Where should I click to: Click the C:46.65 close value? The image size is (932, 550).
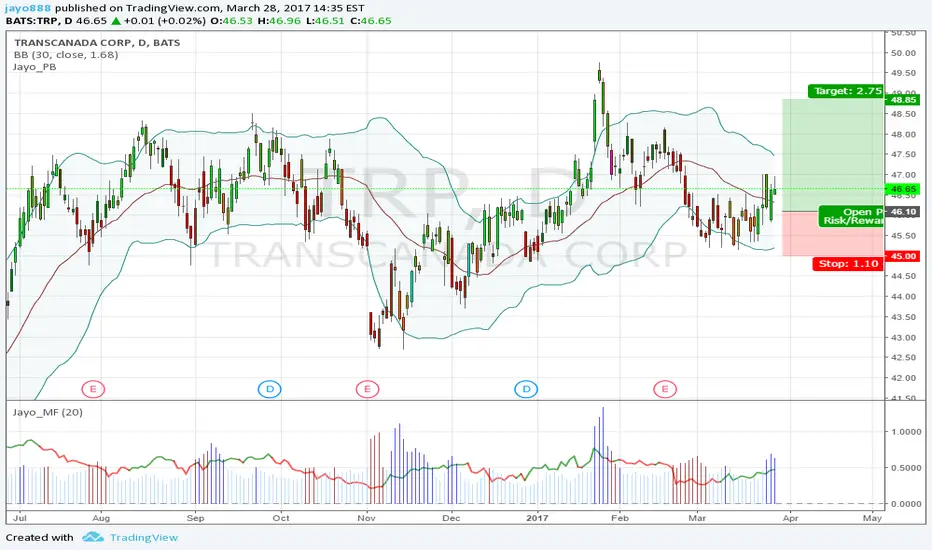click(x=371, y=21)
